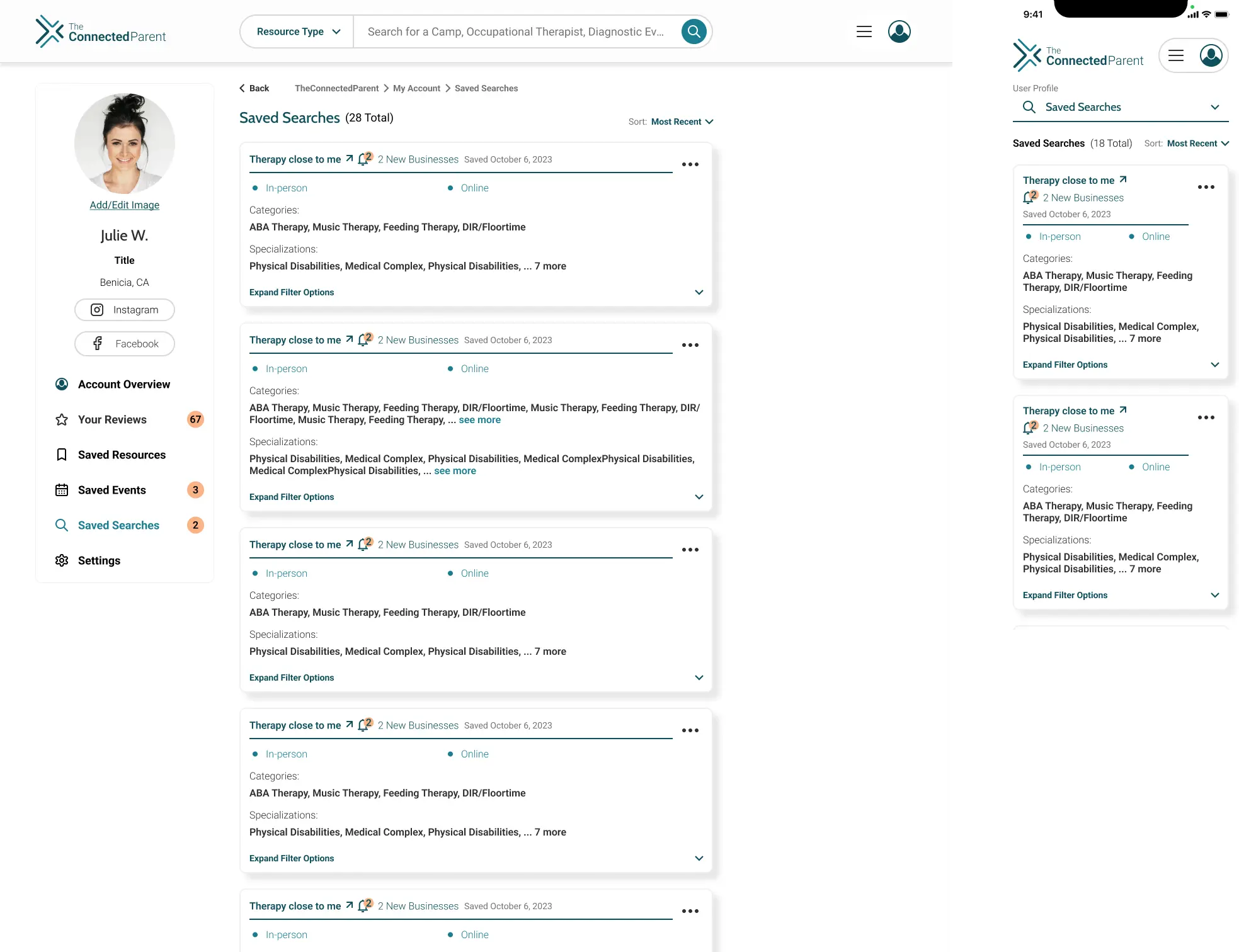Open Account Overview in the sidebar
Image resolution: width=1239 pixels, height=952 pixels.
[123, 384]
